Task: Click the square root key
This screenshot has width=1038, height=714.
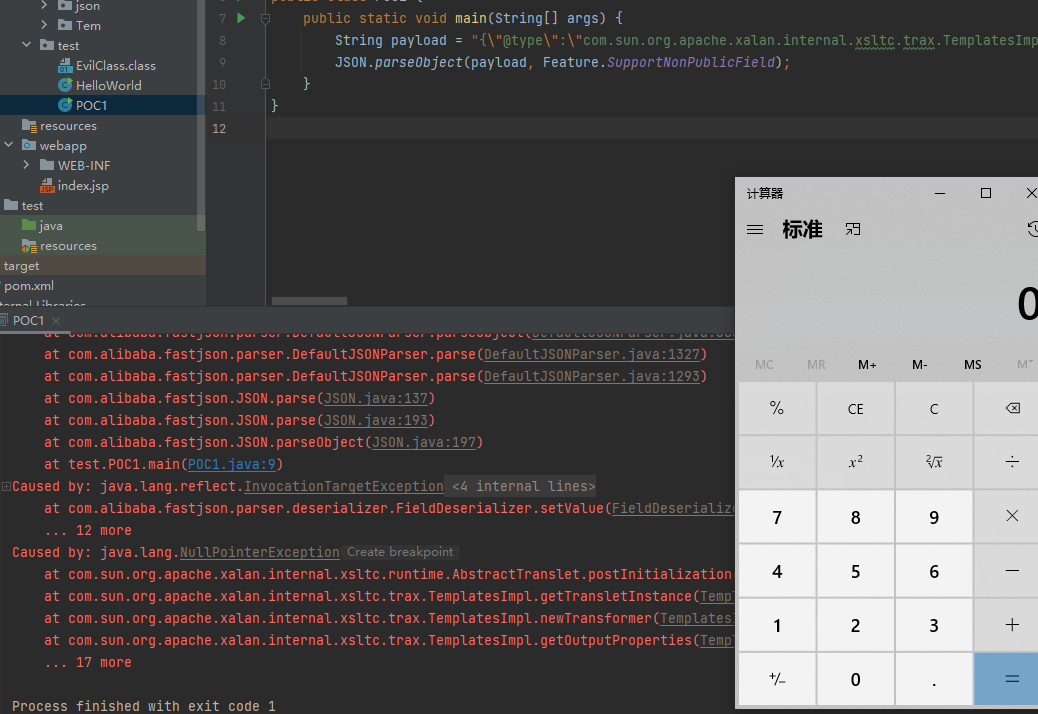Action: 933,462
